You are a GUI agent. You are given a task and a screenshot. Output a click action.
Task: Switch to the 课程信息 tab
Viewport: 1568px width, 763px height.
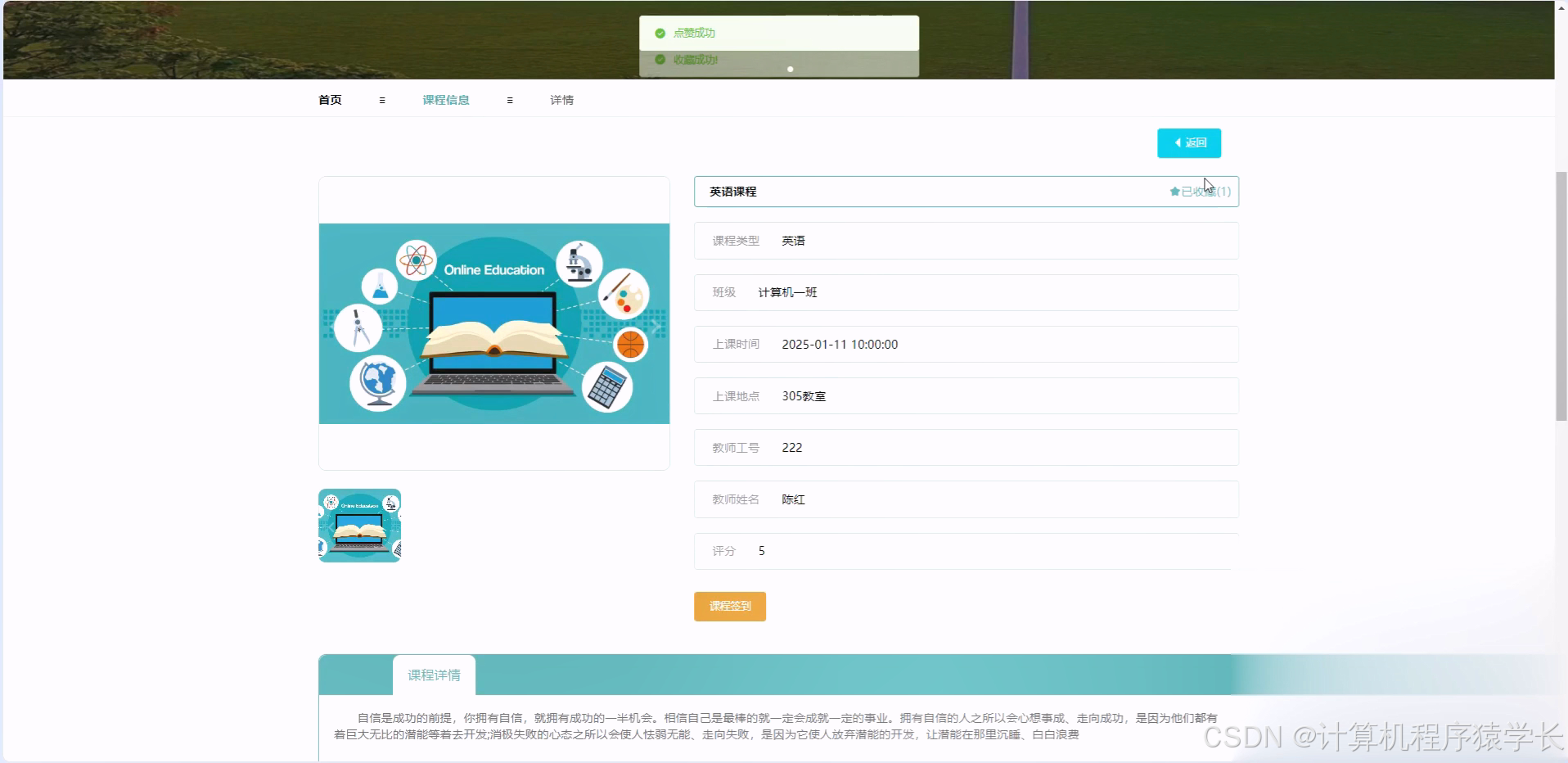click(445, 100)
